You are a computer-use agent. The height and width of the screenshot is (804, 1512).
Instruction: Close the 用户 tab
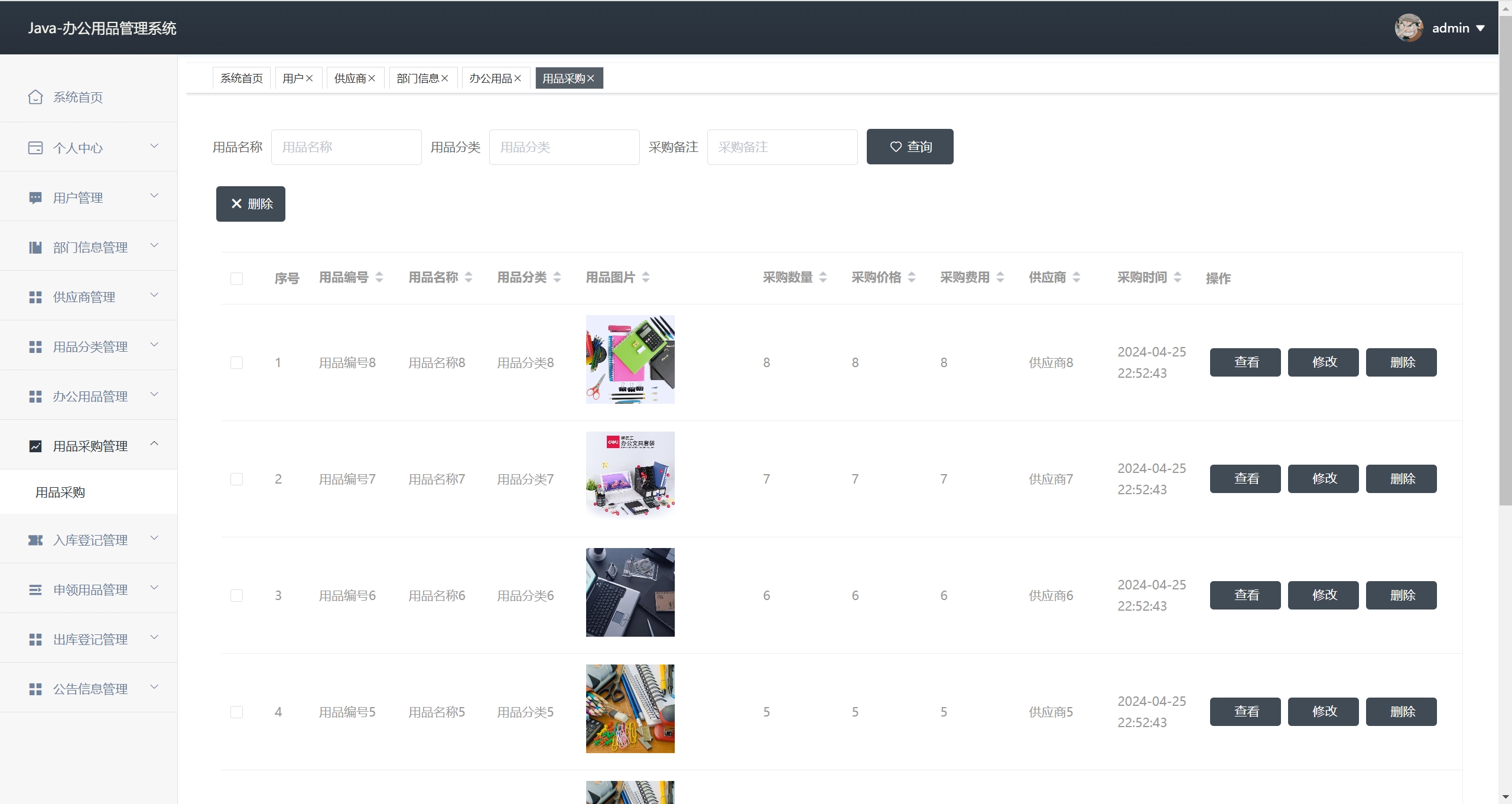(309, 78)
